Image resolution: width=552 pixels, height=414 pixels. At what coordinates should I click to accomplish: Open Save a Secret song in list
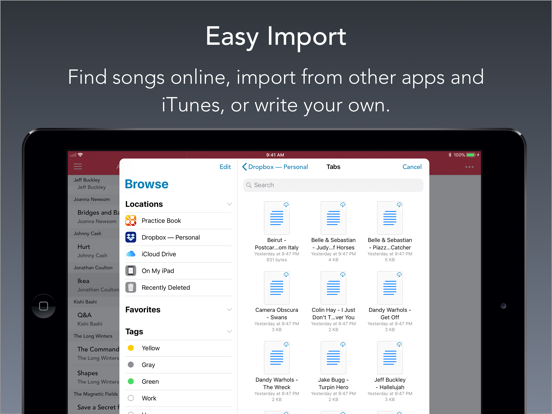coord(94,407)
